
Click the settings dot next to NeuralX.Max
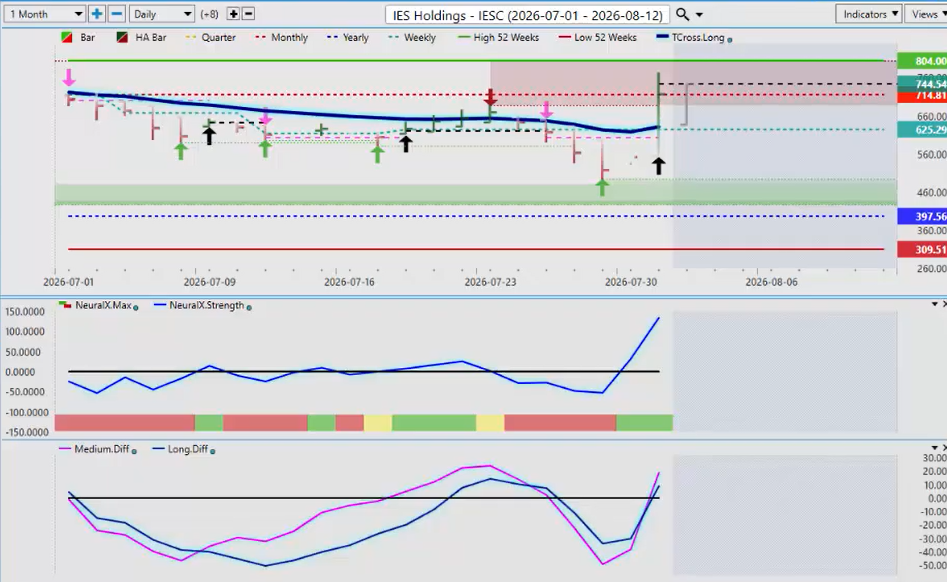coord(136,308)
